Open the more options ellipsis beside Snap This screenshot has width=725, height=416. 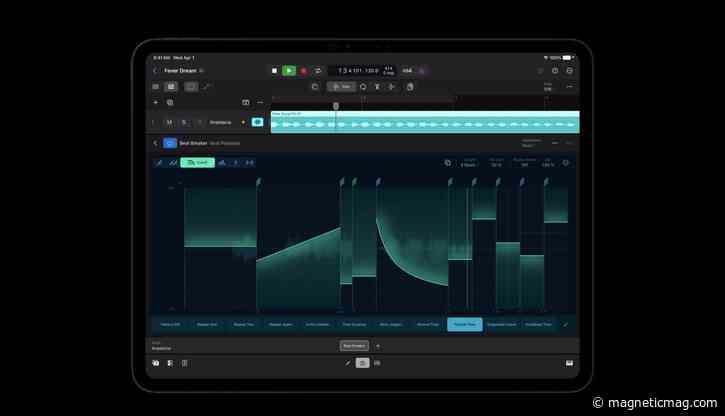click(x=569, y=86)
